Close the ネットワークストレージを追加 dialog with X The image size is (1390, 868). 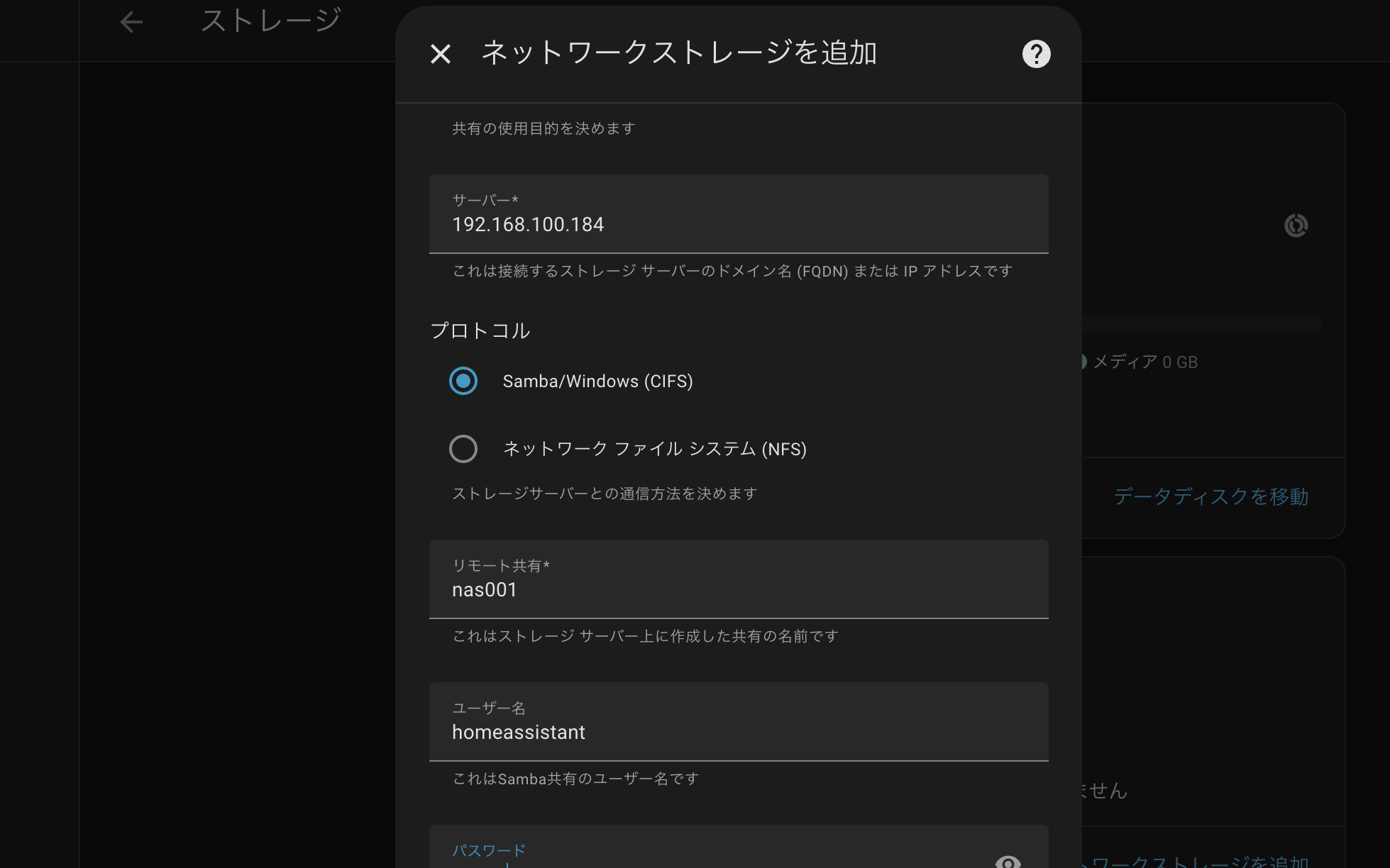(x=441, y=54)
